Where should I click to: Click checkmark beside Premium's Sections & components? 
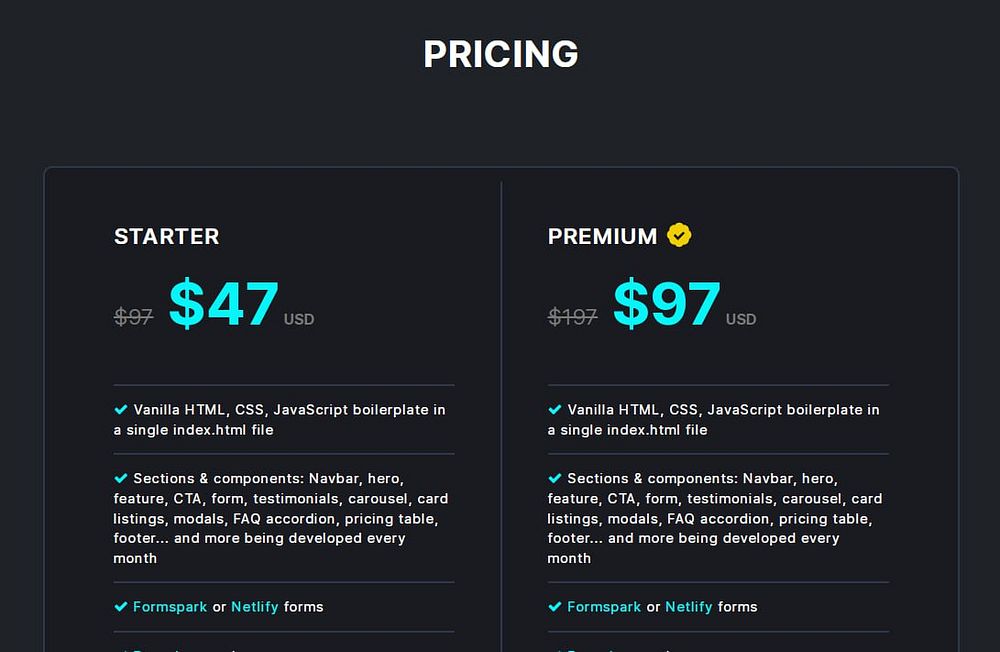click(555, 478)
